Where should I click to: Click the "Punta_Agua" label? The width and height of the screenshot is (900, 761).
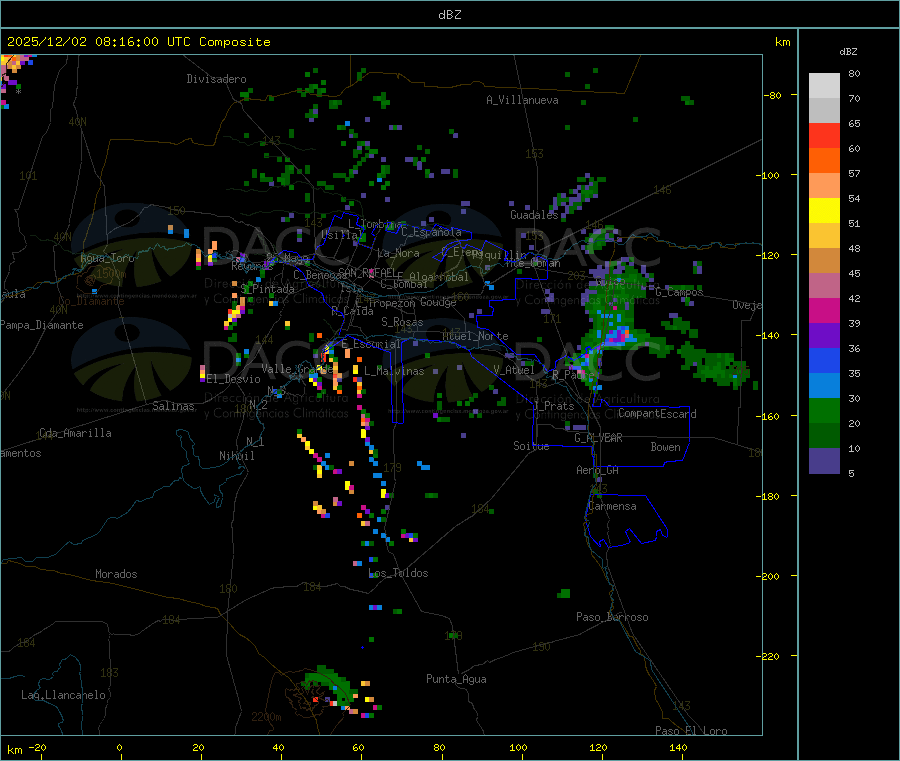pos(456,679)
